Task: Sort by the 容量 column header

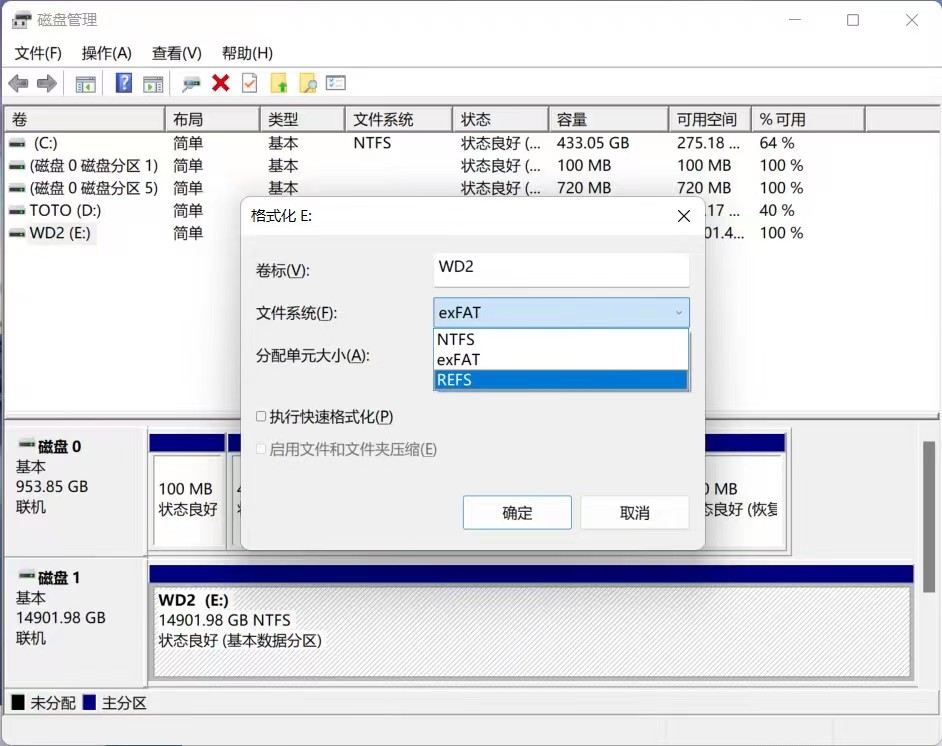Action: point(609,120)
